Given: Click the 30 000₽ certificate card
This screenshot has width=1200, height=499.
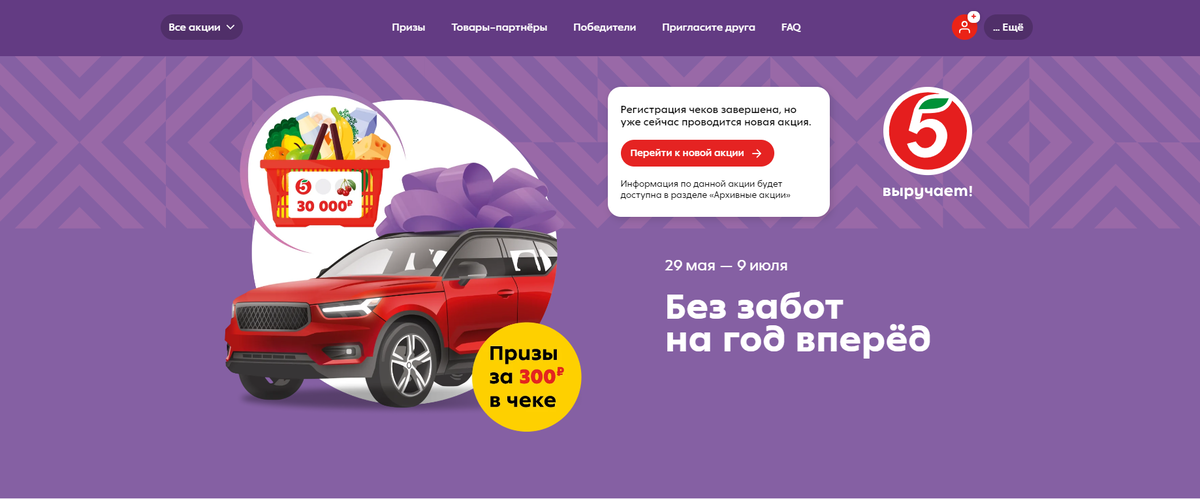Looking at the screenshot, I should (x=324, y=194).
